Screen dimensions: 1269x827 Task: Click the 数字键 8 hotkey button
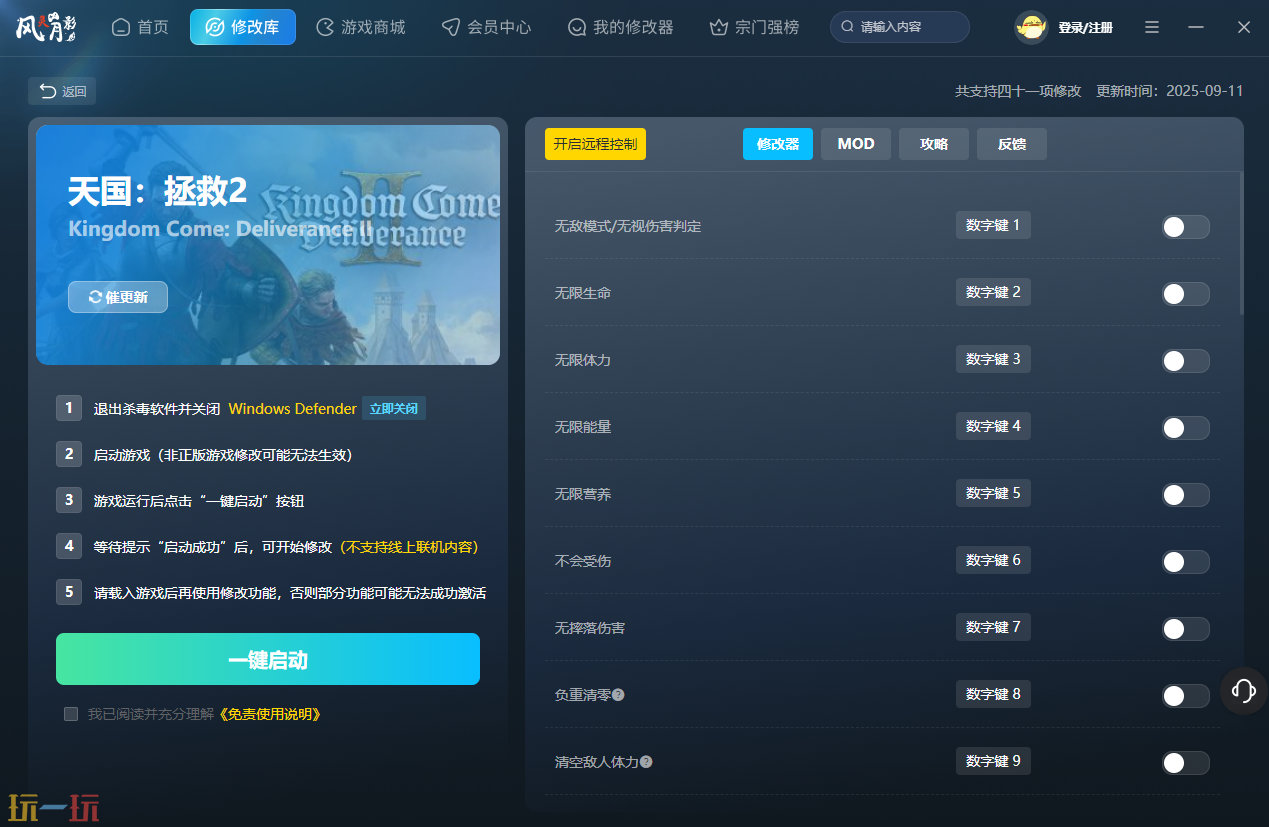[993, 694]
